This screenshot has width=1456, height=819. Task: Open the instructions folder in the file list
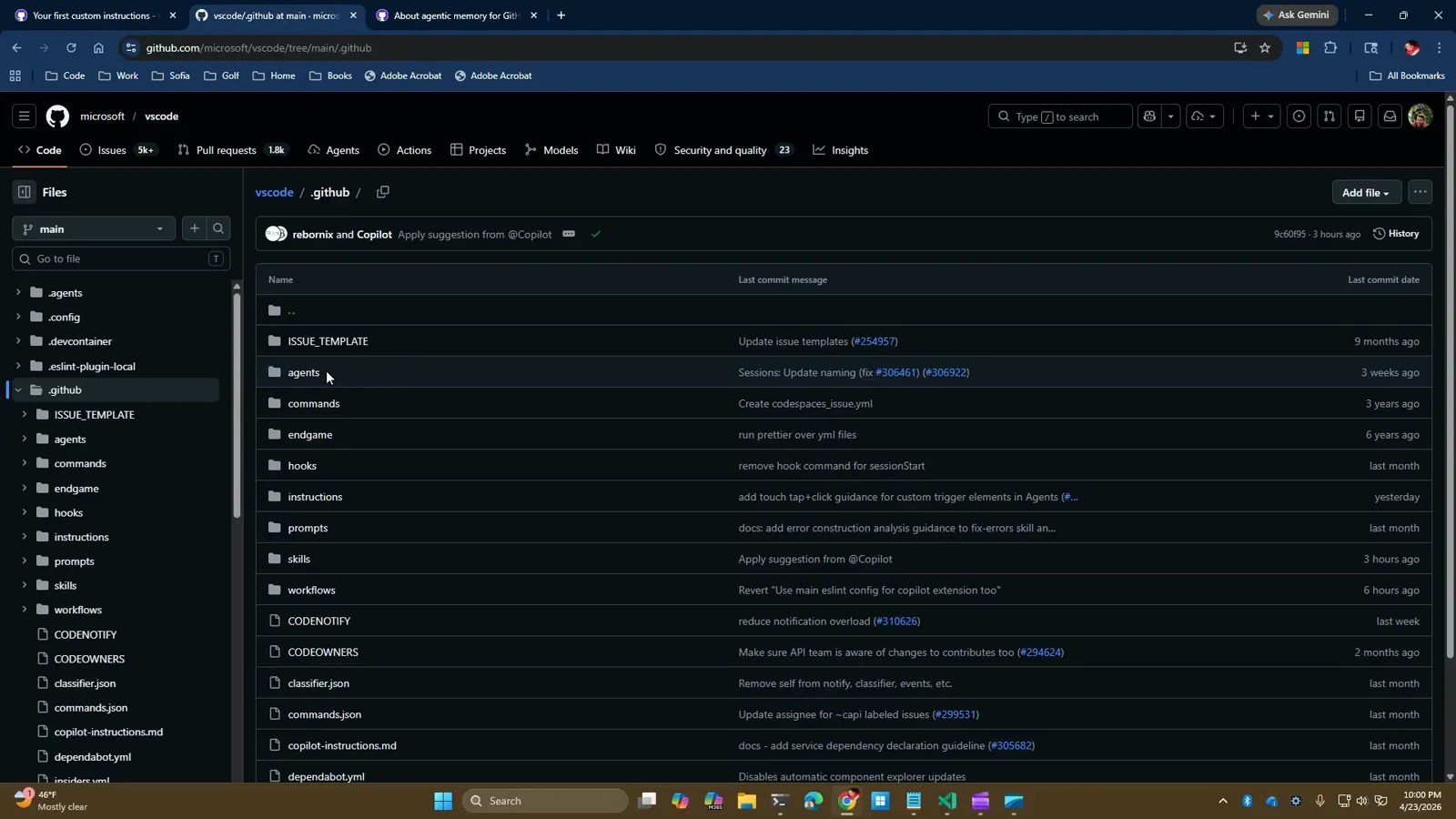coord(315,497)
